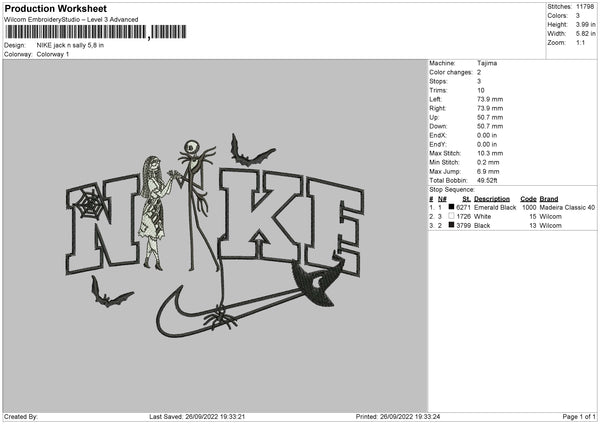Click the barcode under the title
The width and height of the screenshot is (600, 424).
96,32
